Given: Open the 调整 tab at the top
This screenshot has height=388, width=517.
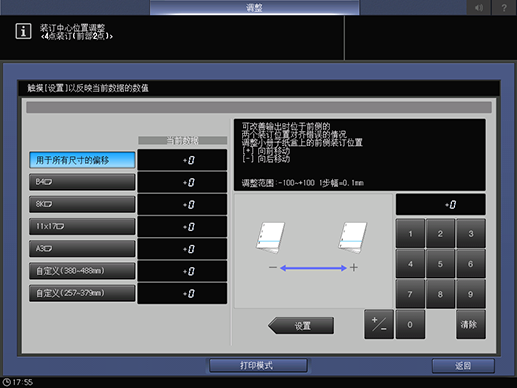Looking at the screenshot, I should click(254, 7).
